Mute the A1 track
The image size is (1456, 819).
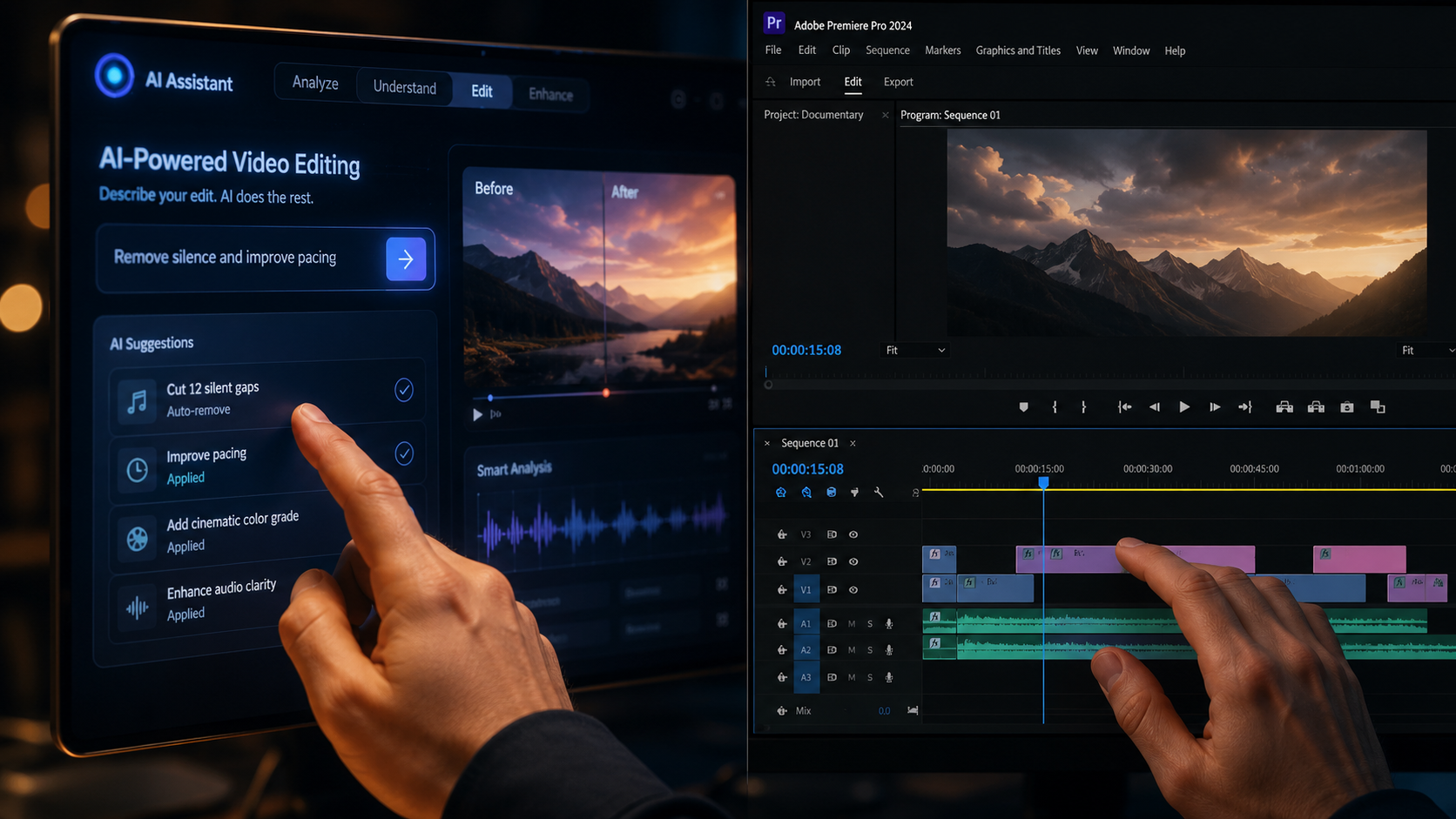pos(852,623)
